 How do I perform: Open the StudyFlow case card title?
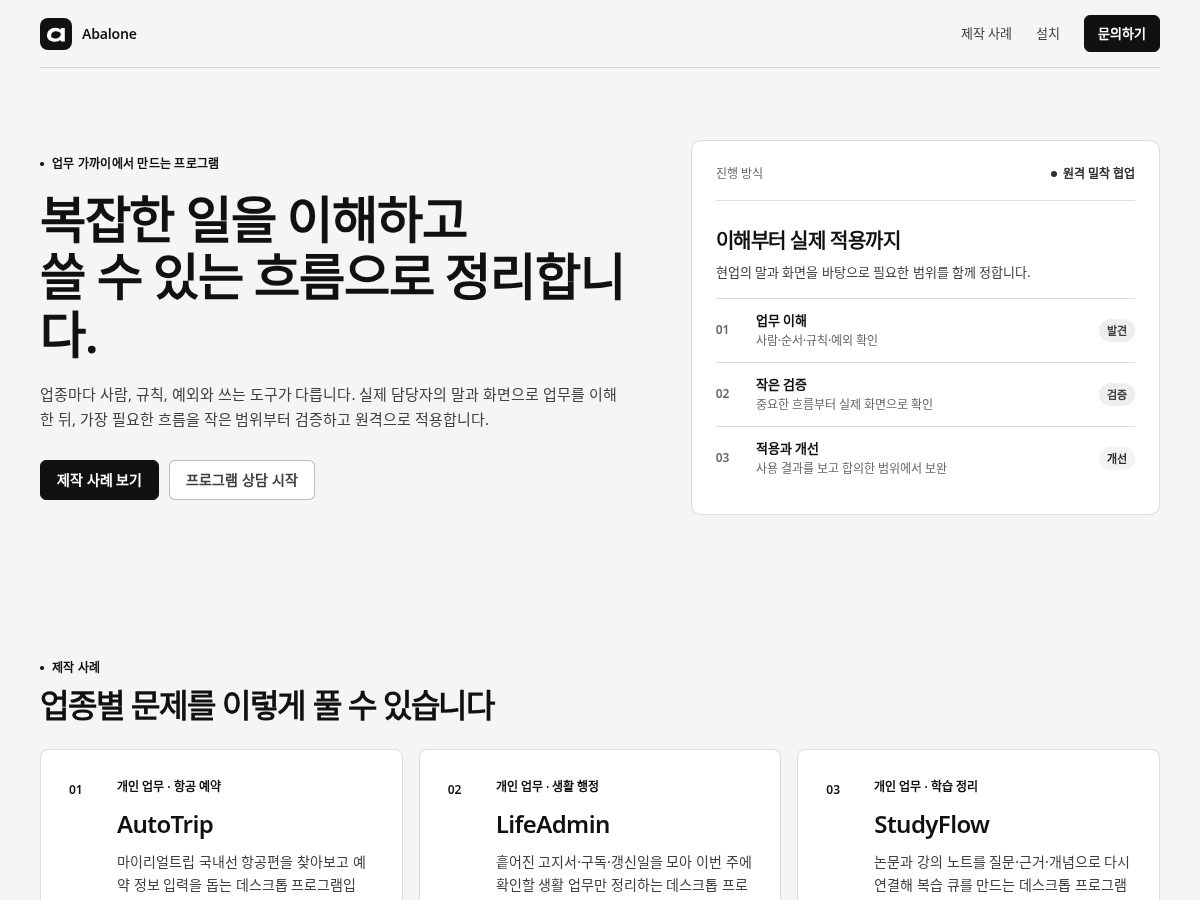(931, 825)
